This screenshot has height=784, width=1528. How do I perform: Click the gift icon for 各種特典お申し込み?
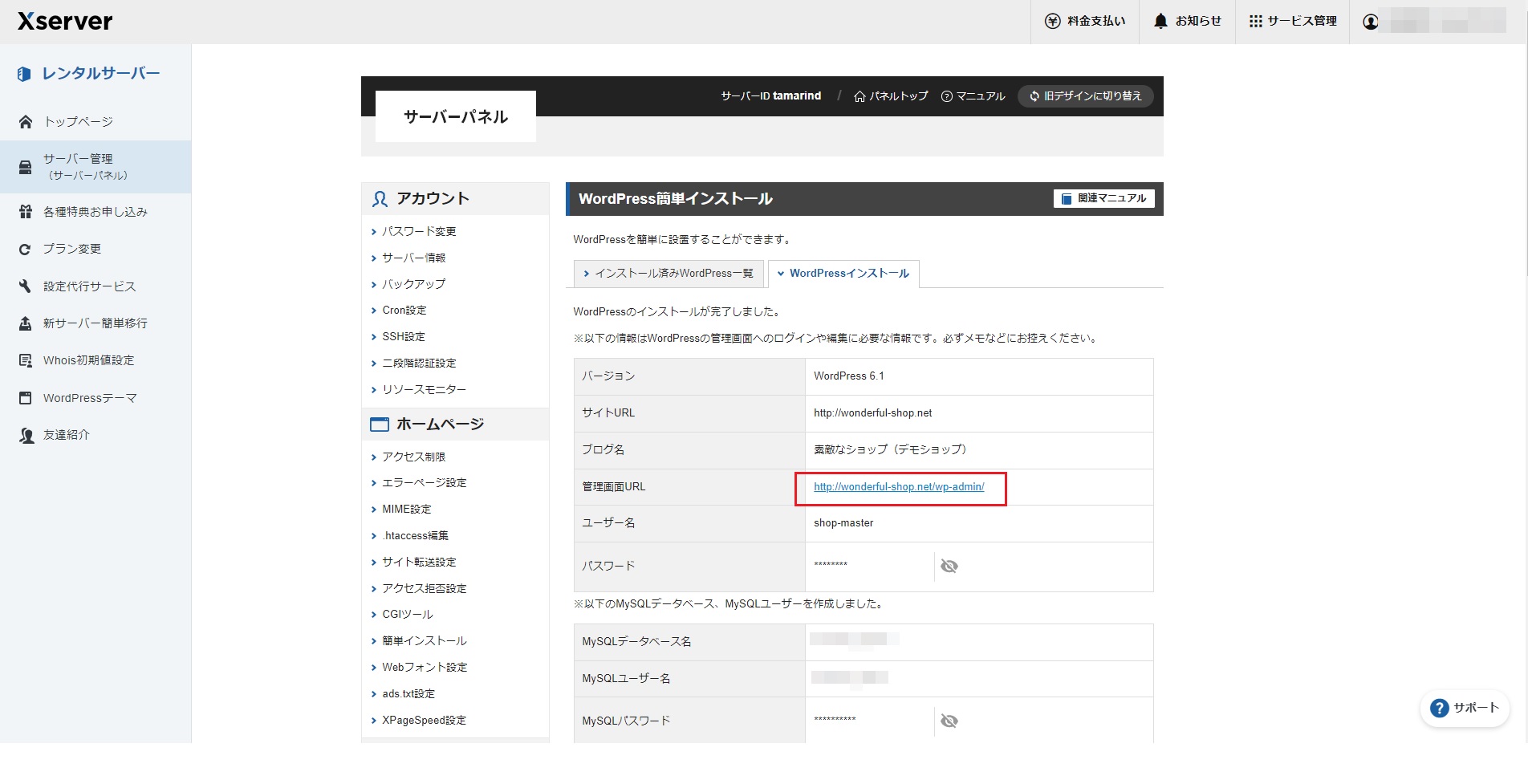[x=26, y=212]
